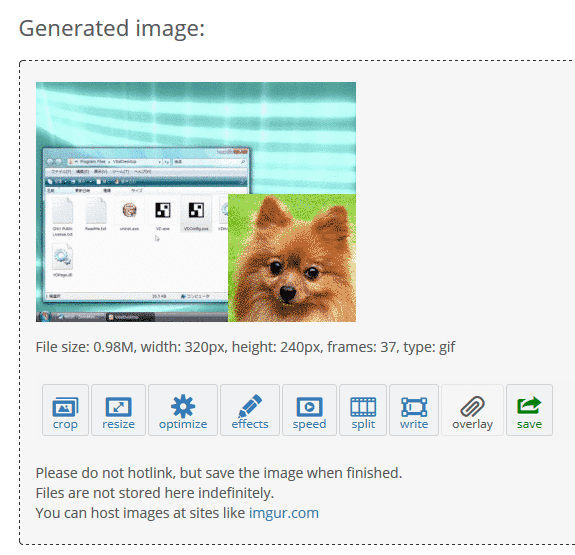
Task: Select the overlay paperclip tool
Action: coord(472,410)
